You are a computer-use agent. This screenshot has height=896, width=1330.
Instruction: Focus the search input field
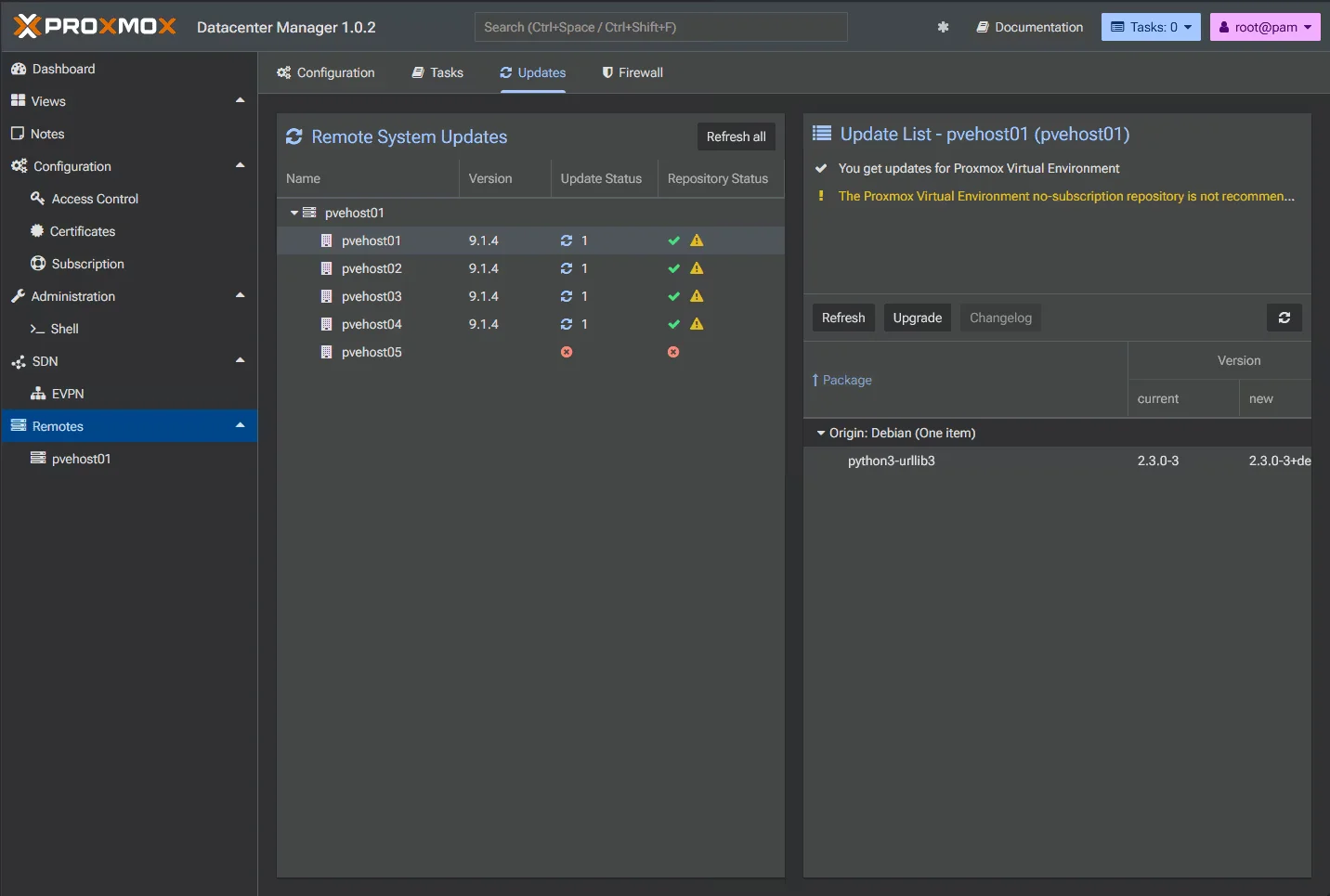[x=660, y=27]
